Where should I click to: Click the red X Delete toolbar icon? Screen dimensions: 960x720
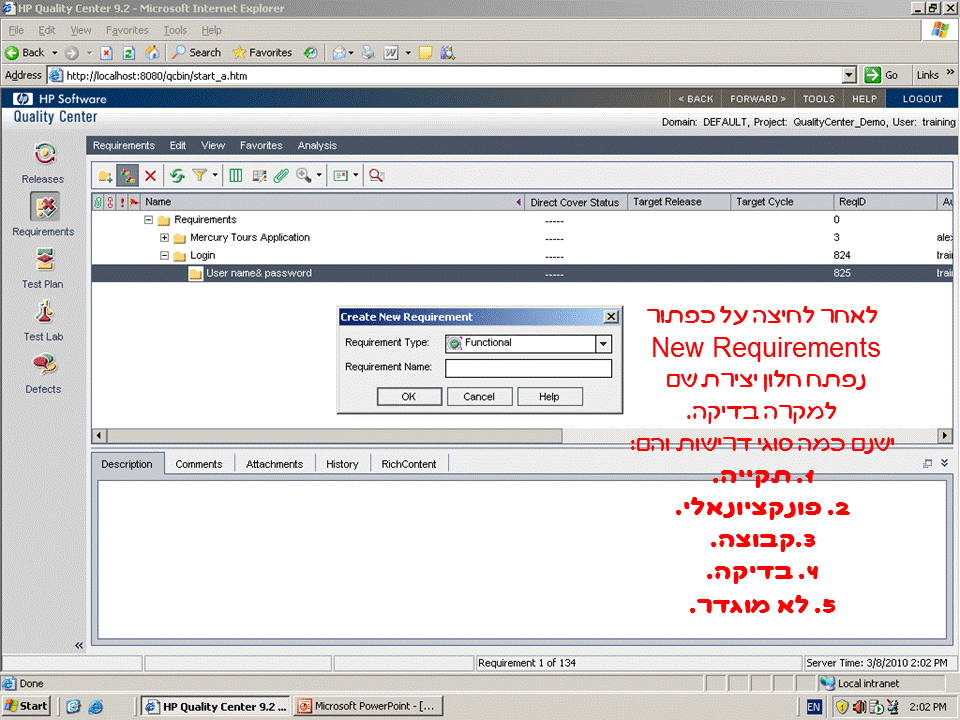pos(150,176)
